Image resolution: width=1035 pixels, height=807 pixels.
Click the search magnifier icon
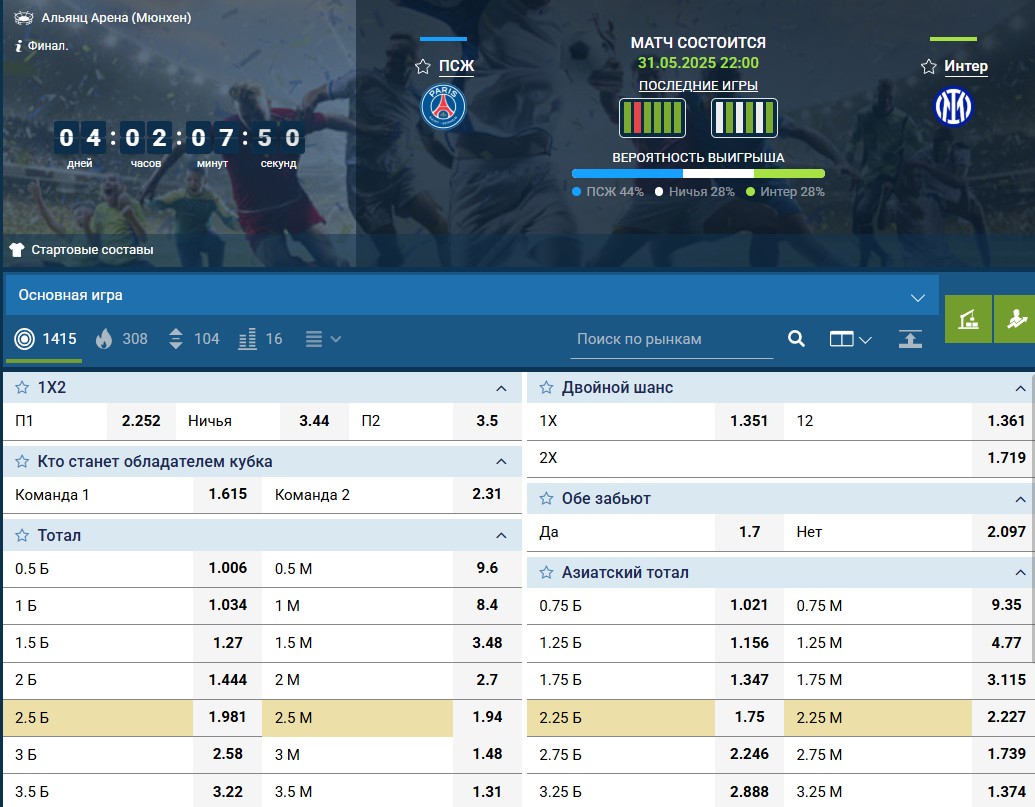tap(796, 339)
